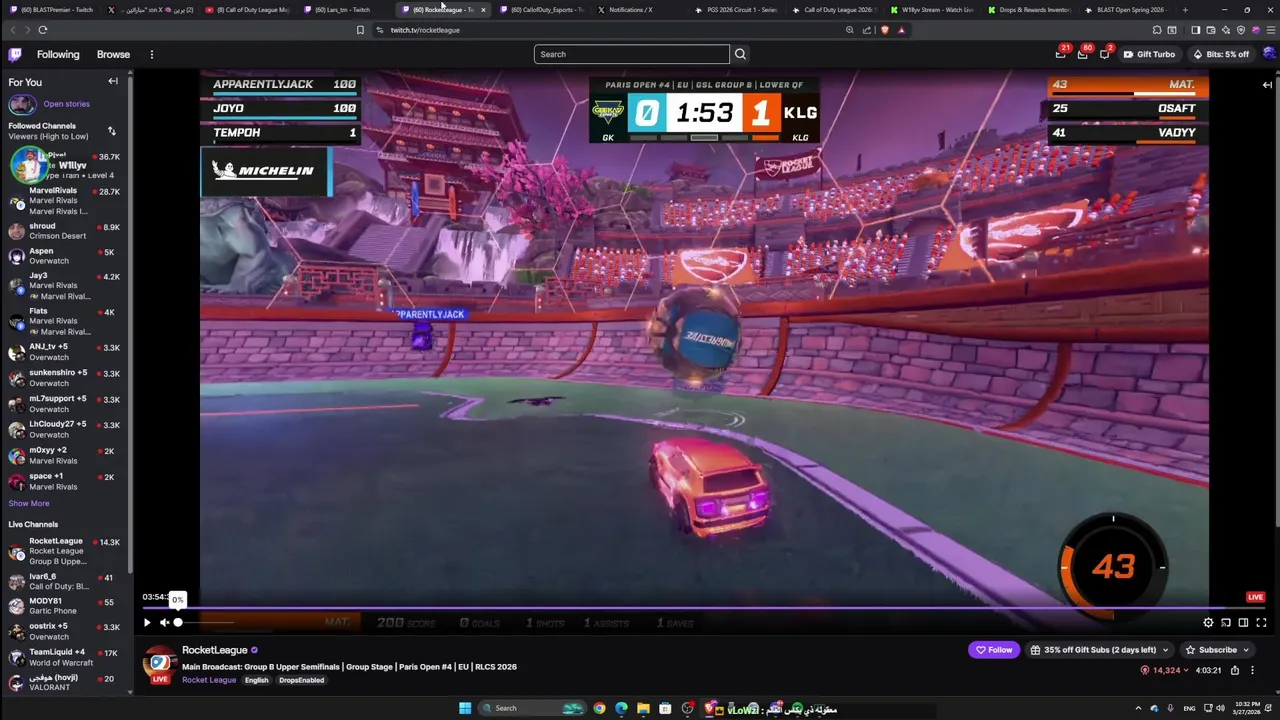Click the Twitch search input field
1280x720 pixels.
pos(632,54)
